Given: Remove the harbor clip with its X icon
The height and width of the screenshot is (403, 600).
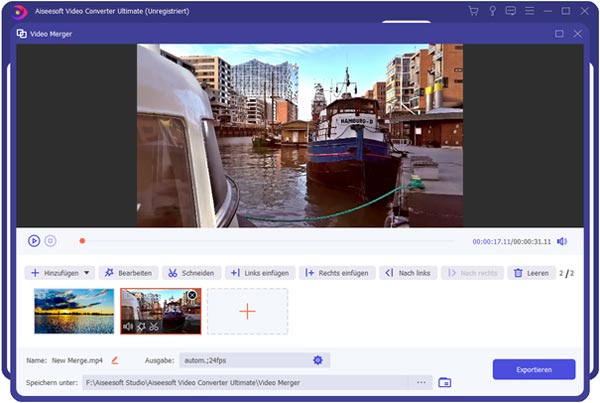Looking at the screenshot, I should (x=192, y=295).
